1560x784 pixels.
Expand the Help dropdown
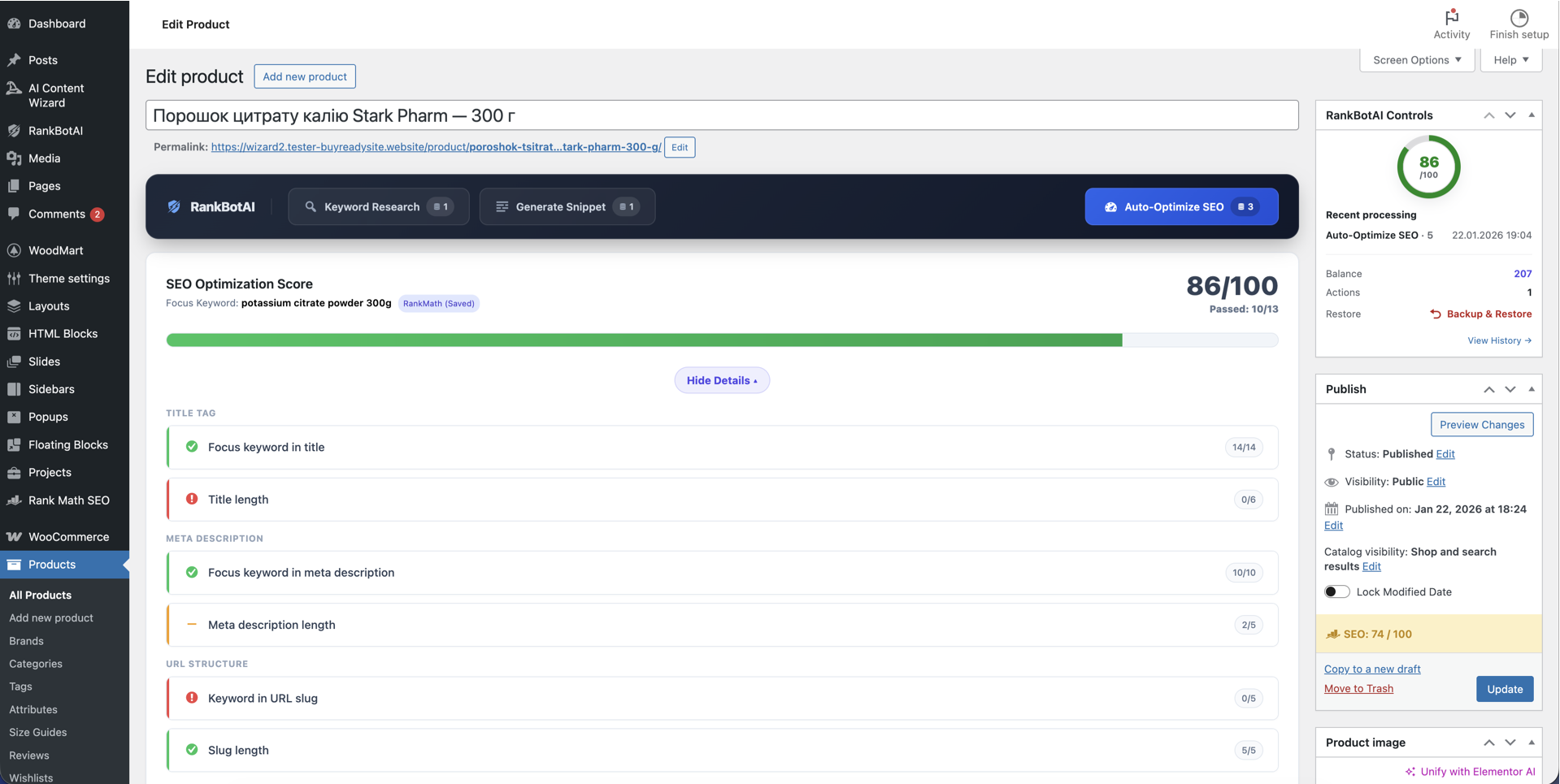click(1510, 59)
